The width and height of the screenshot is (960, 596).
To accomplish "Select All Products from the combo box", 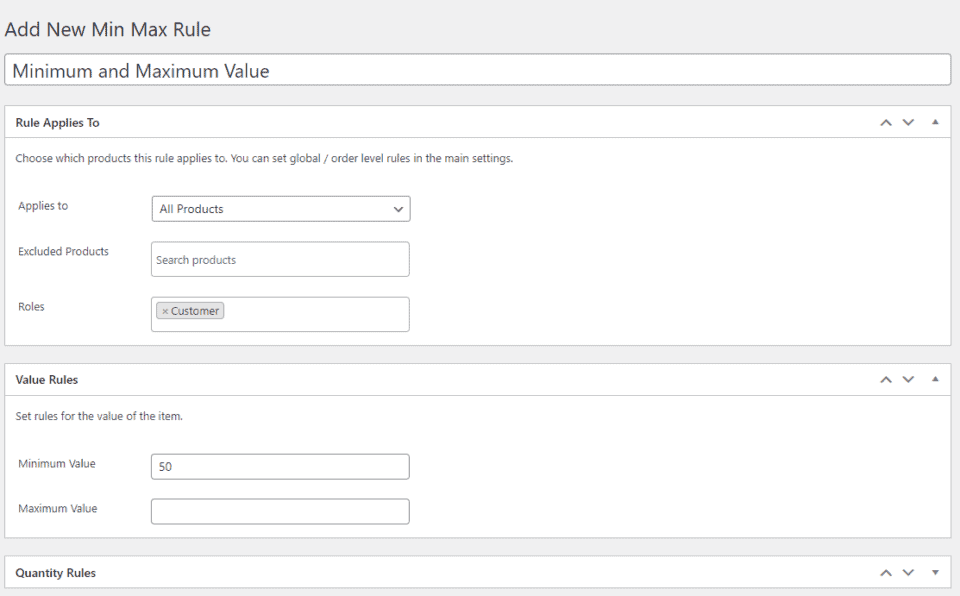I will tap(280, 209).
